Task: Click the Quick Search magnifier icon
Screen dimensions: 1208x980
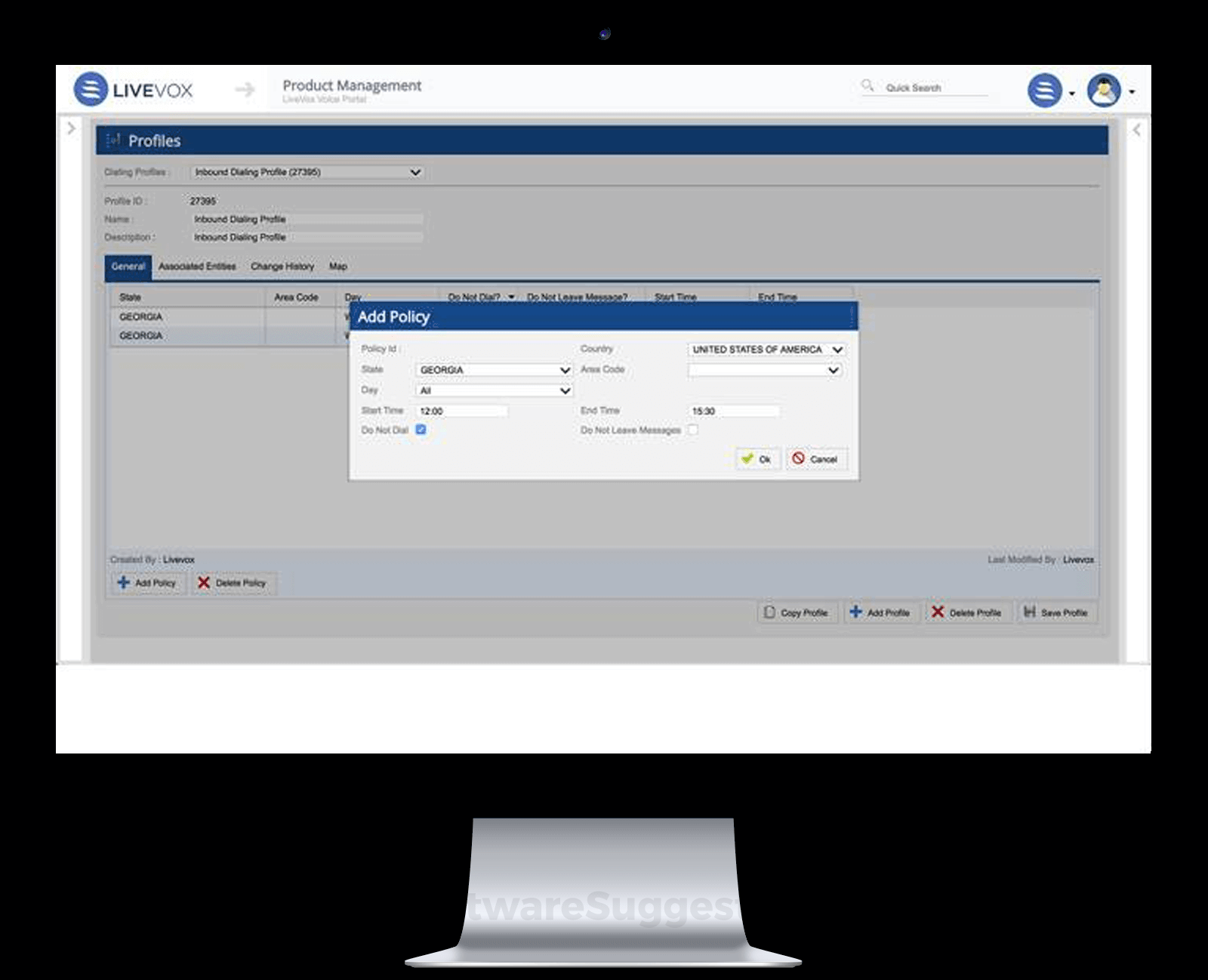Action: [x=868, y=85]
